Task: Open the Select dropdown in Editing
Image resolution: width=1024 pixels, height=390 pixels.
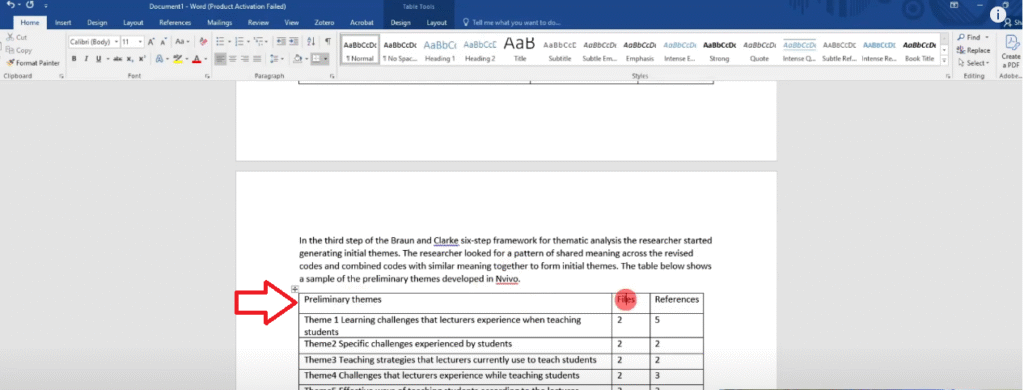Action: point(974,63)
